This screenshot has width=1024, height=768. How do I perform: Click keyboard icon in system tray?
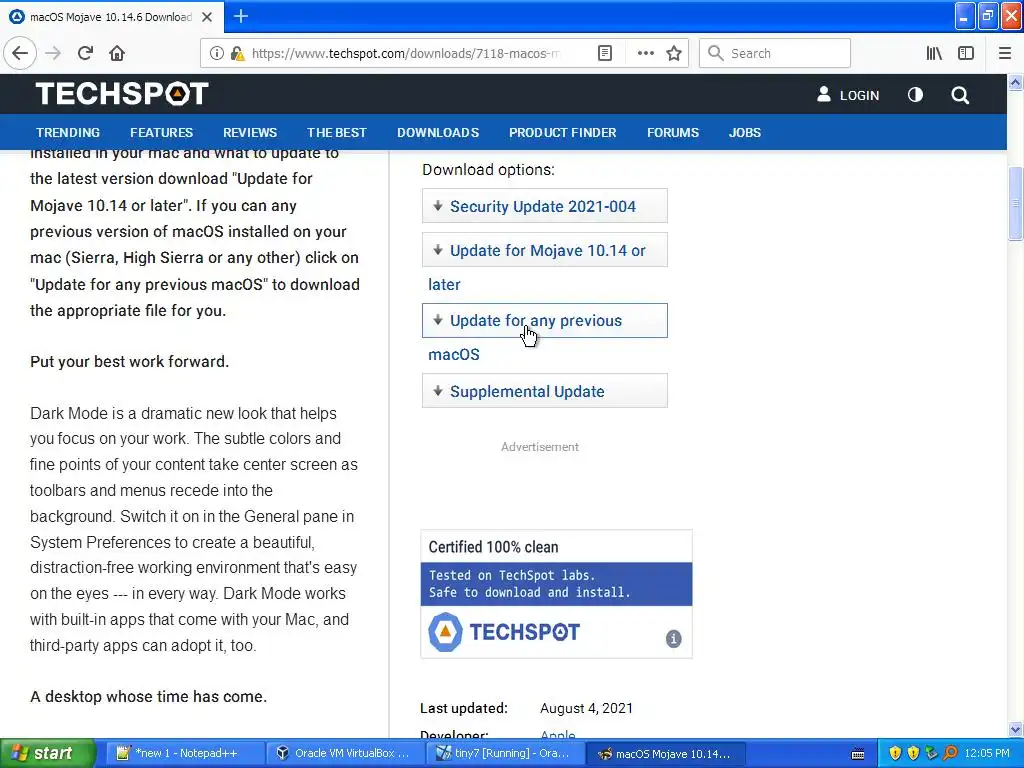[858, 754]
